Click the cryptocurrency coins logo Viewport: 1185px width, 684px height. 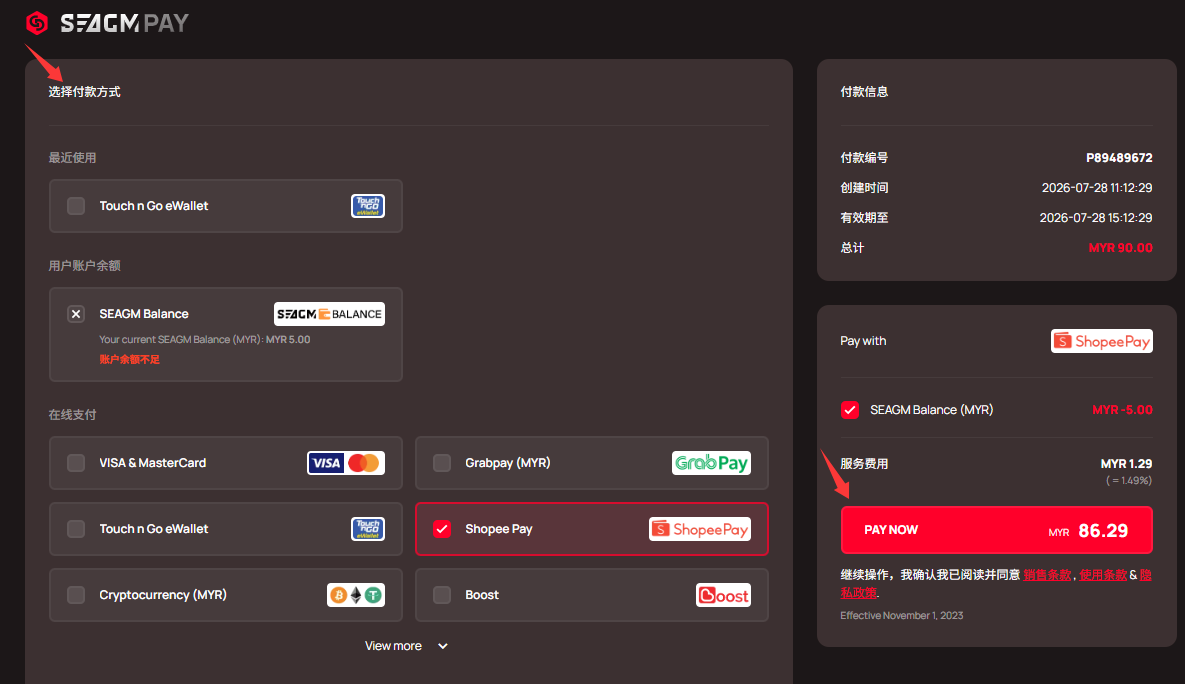356,595
